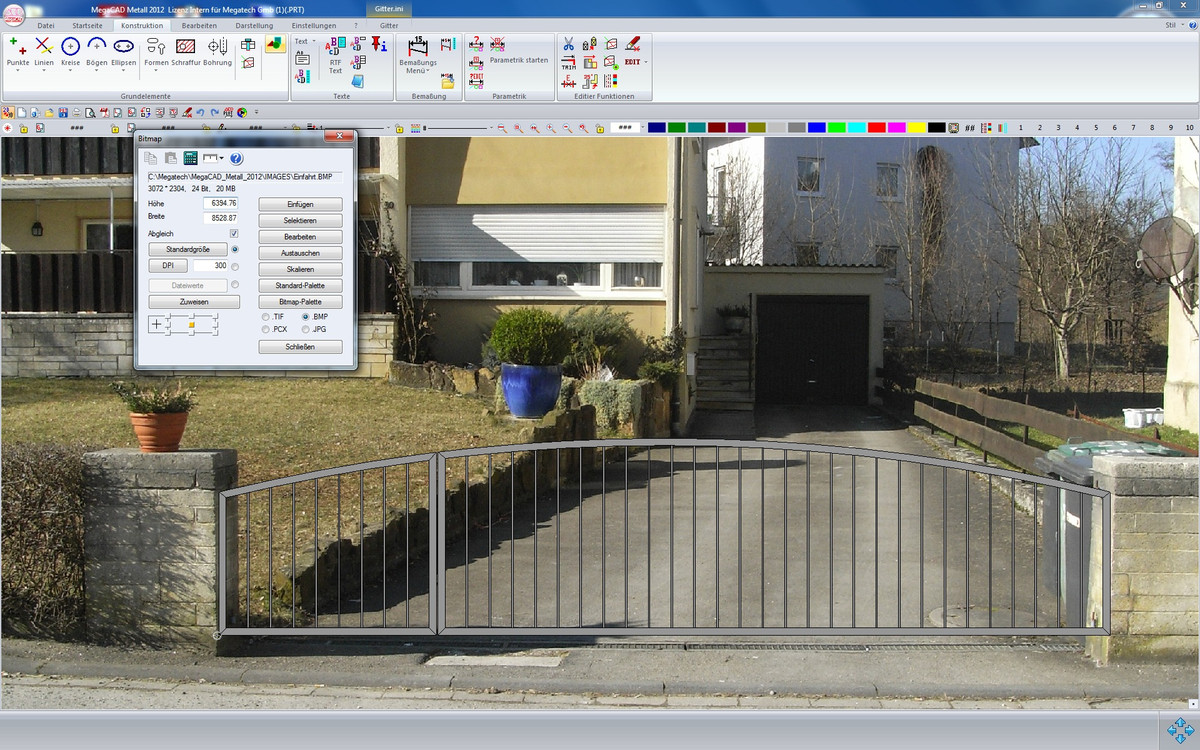Click the scissors icon in Editier Funktionen

568,43
